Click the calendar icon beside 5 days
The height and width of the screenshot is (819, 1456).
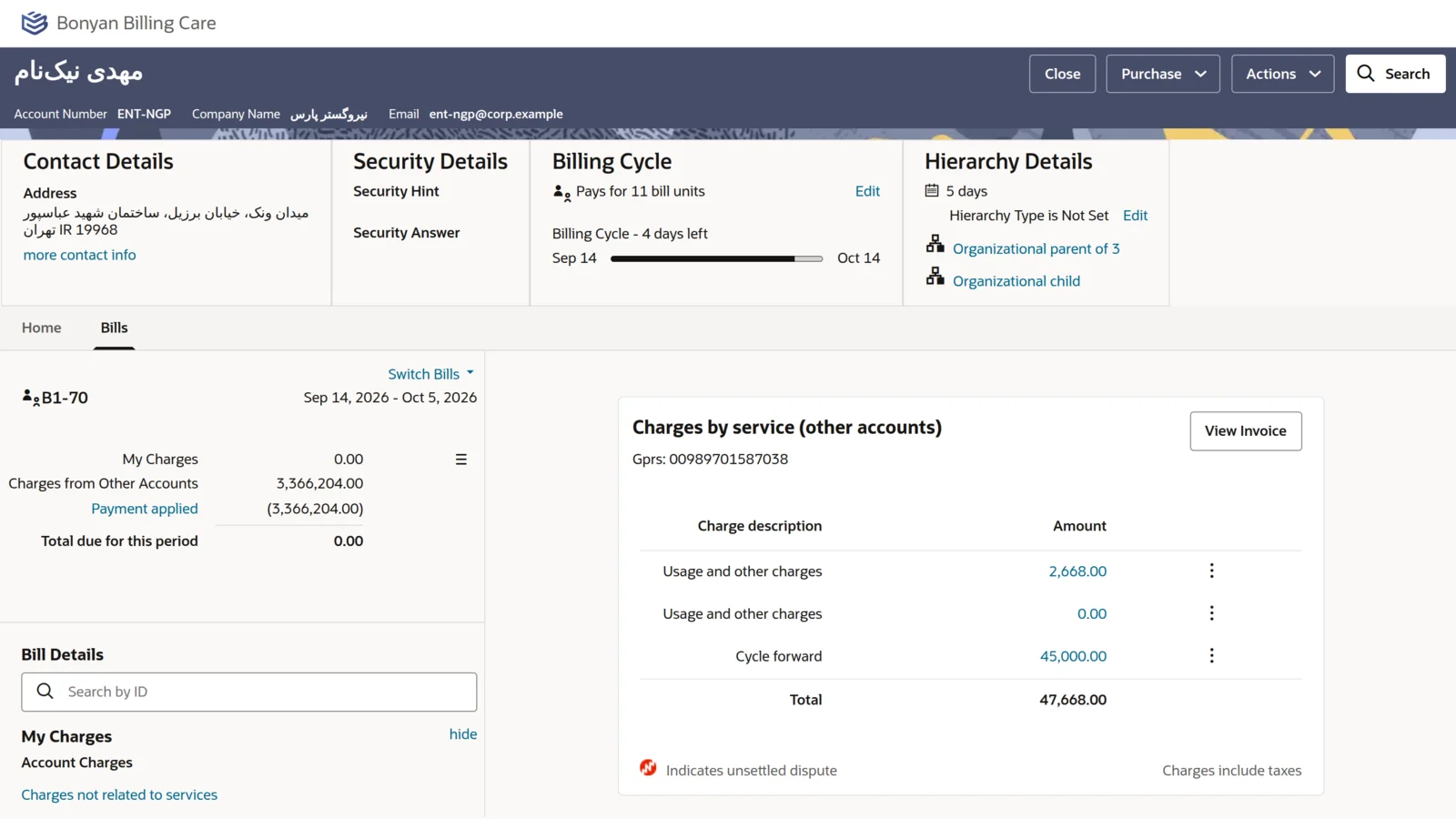[x=932, y=191]
